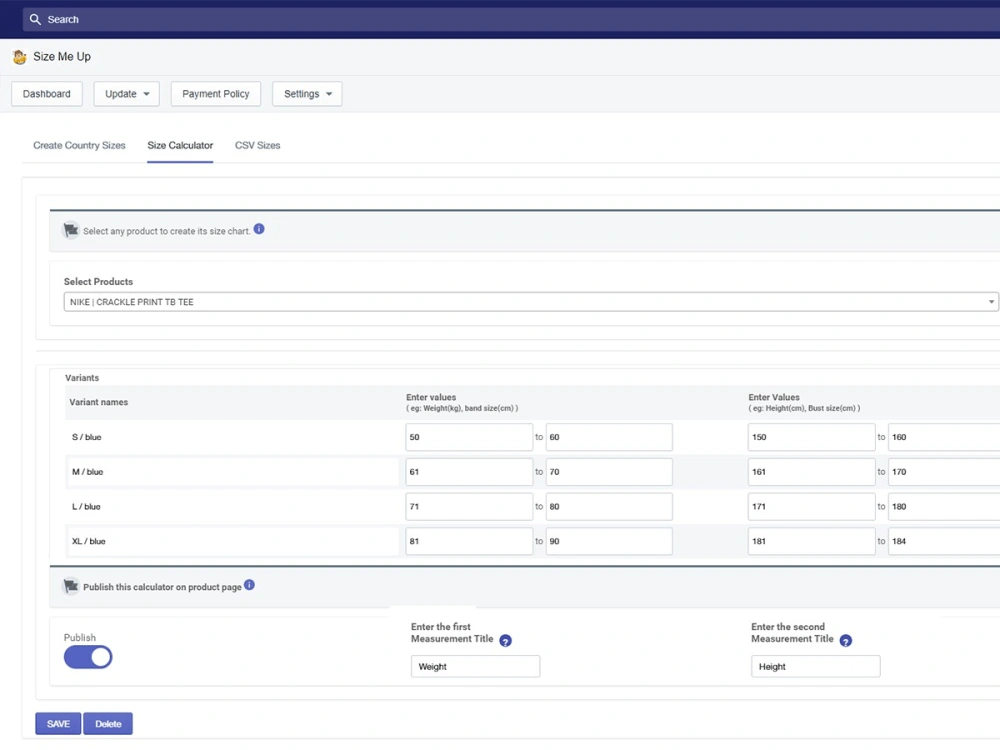Image resolution: width=1000 pixels, height=750 pixels.
Task: Switch to Create Country Sizes tab
Action: point(79,145)
